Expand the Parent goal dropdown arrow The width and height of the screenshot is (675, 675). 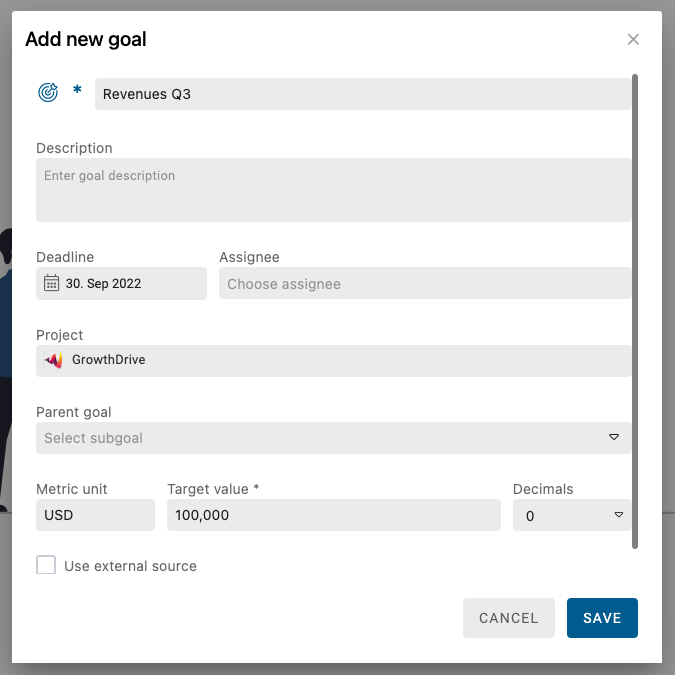tap(614, 438)
